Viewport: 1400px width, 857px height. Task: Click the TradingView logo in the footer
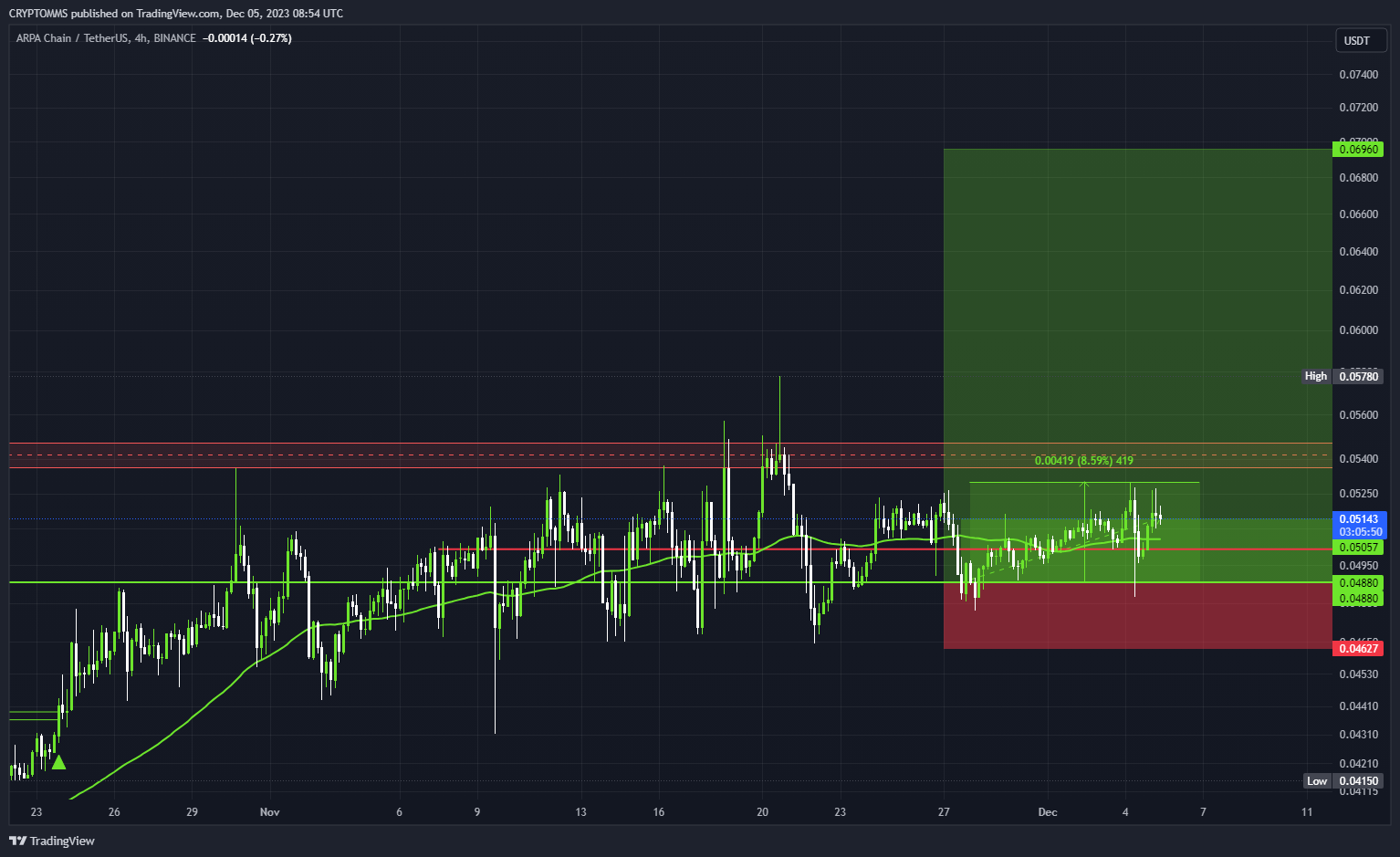(52, 841)
